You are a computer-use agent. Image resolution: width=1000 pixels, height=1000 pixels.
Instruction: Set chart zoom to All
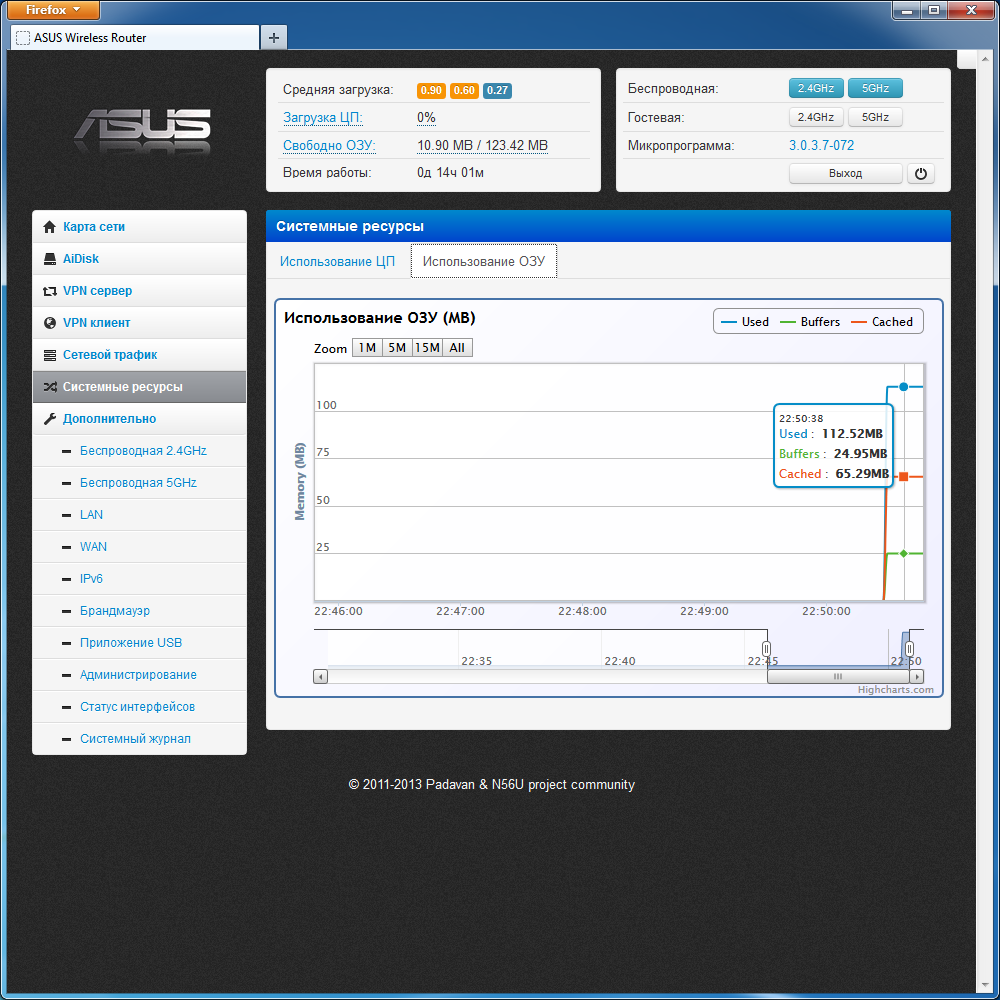coord(457,348)
